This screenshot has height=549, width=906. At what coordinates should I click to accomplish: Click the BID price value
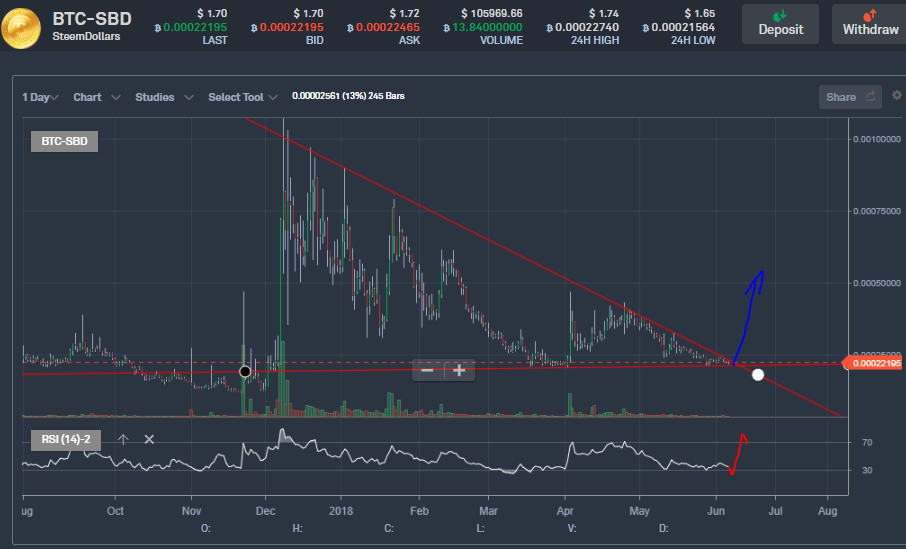pyautogui.click(x=287, y=27)
